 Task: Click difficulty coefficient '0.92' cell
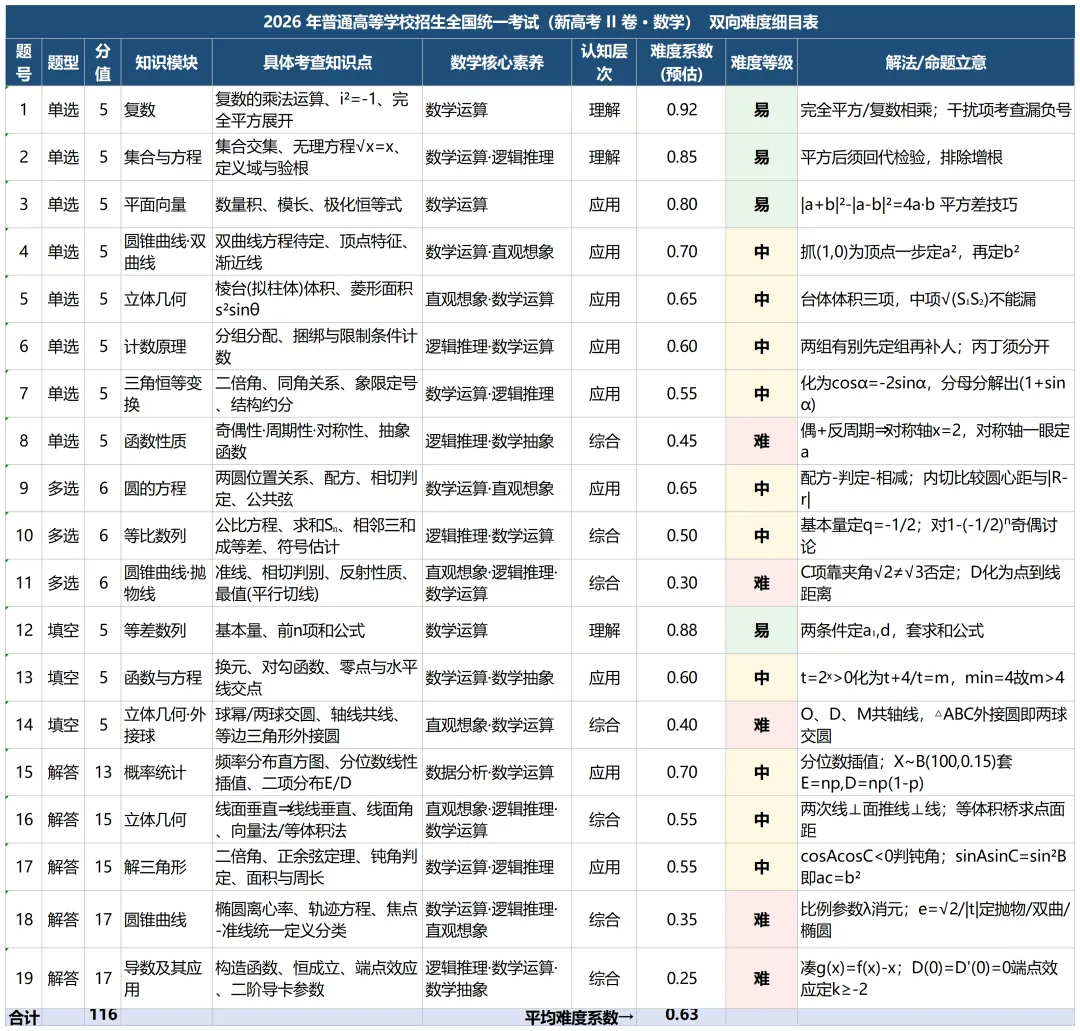click(x=681, y=110)
